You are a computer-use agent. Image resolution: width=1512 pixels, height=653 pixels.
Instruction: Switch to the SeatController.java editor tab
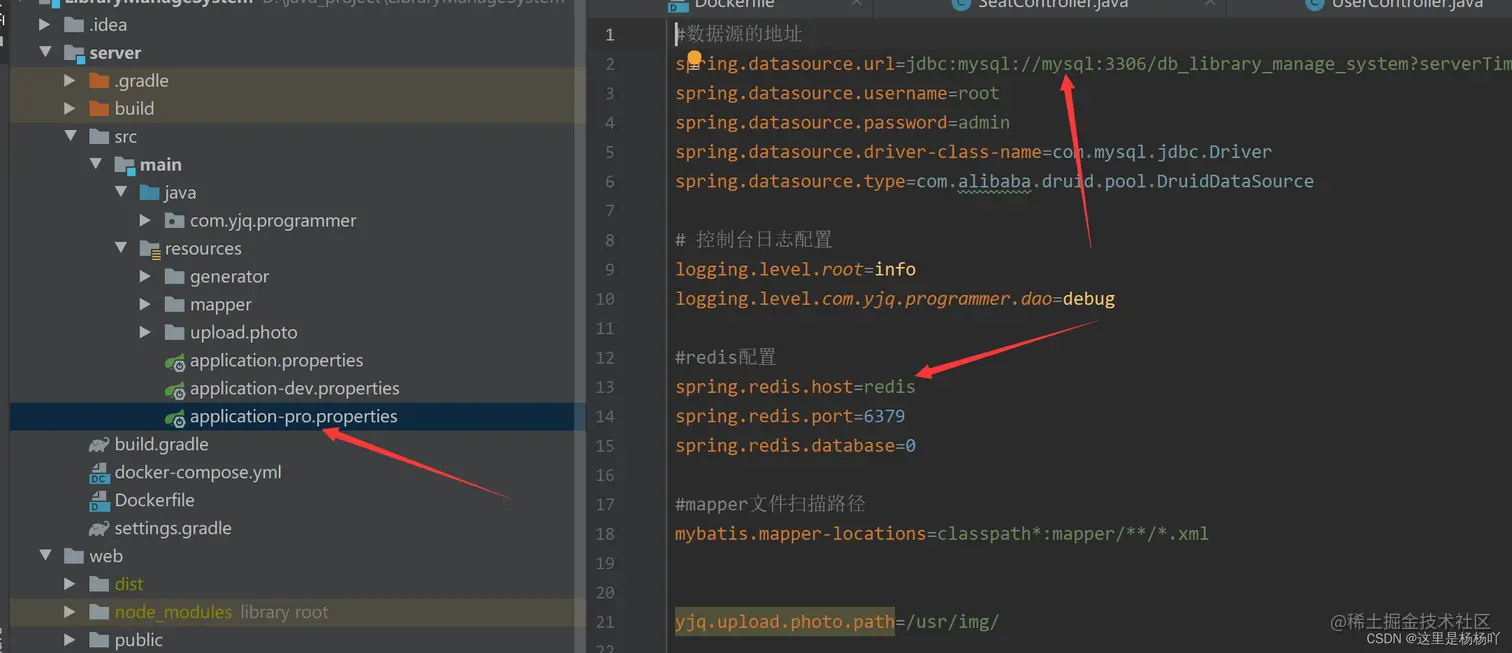(1048, 6)
